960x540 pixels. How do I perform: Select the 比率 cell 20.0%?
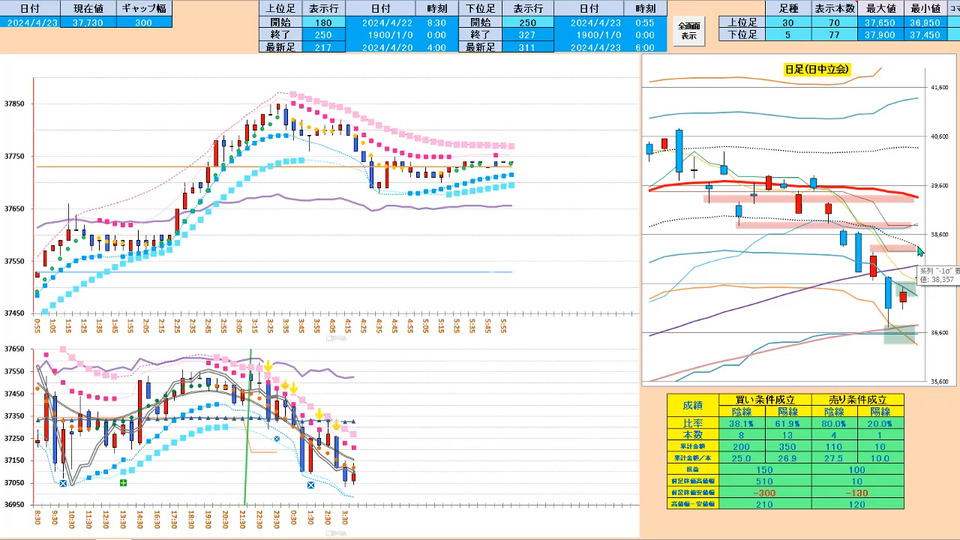pos(880,423)
